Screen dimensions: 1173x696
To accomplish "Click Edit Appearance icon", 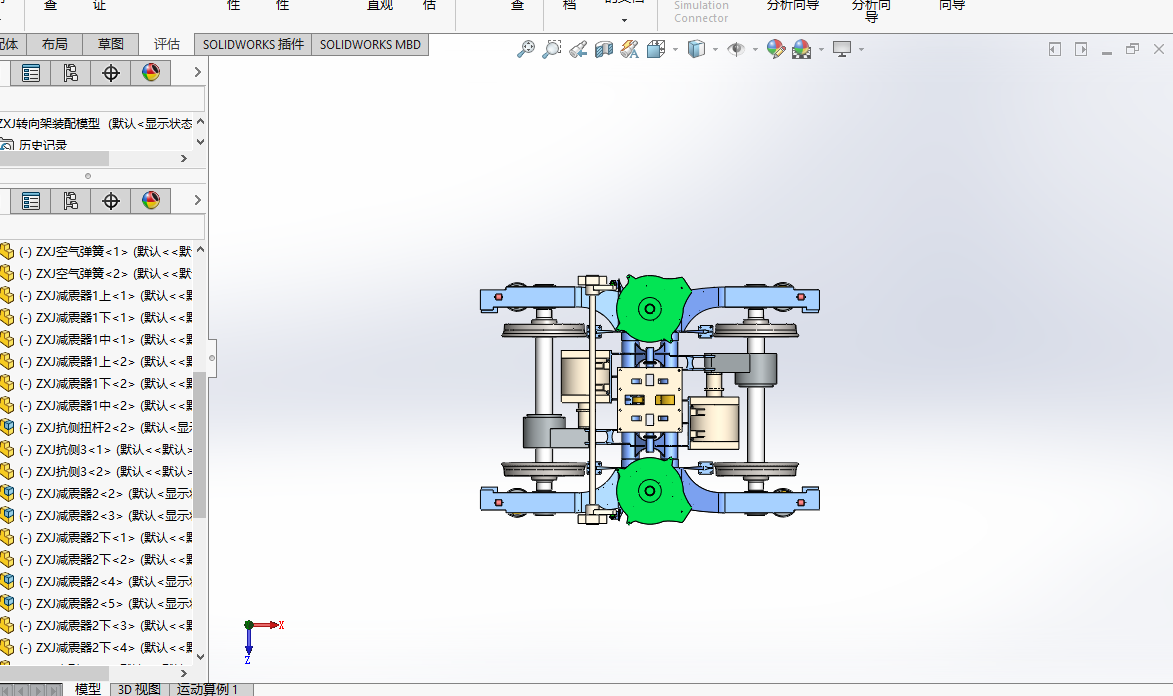I will click(776, 49).
